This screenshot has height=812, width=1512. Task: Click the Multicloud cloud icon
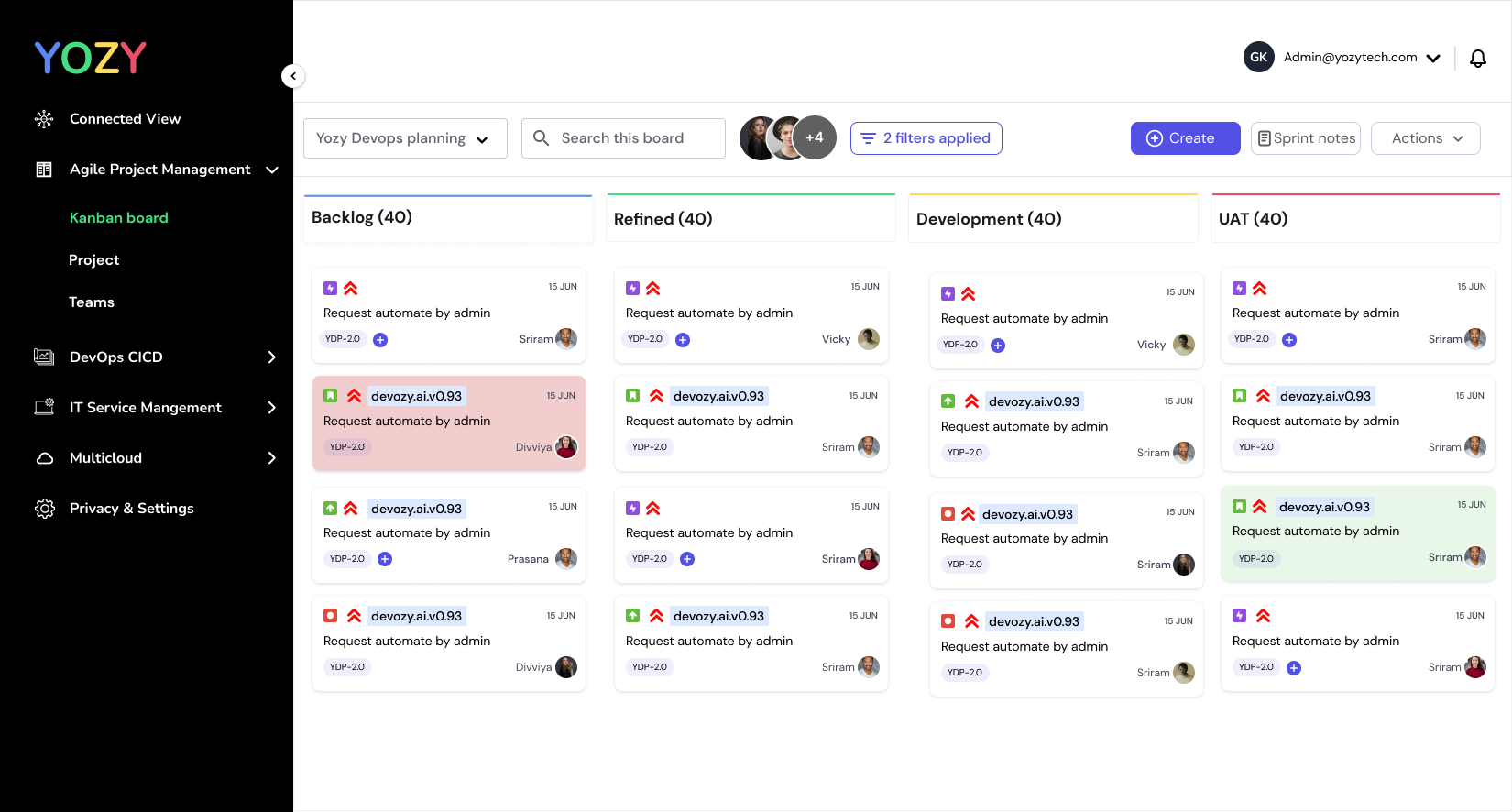(x=44, y=458)
